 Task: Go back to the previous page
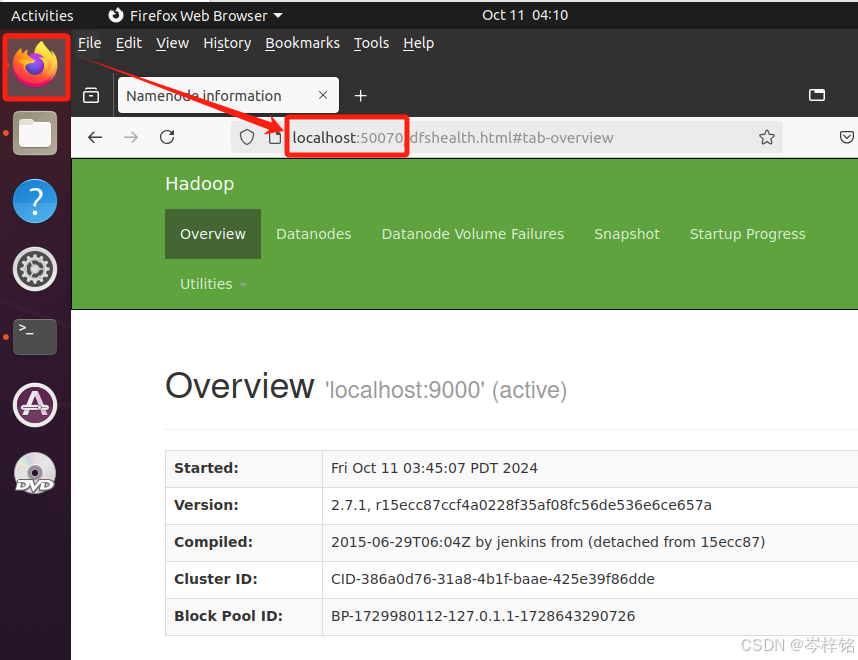point(95,137)
